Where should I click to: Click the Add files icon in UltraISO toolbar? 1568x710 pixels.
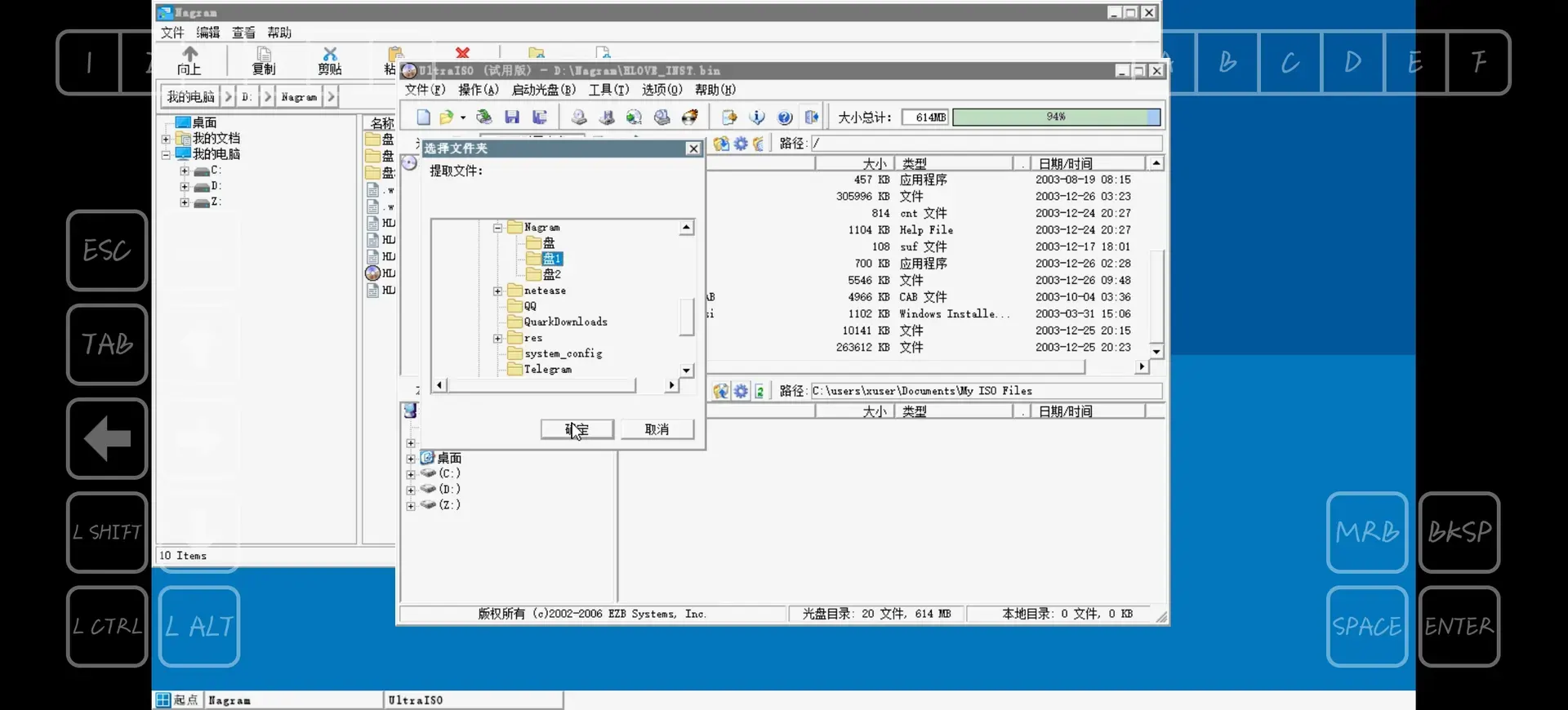729,118
